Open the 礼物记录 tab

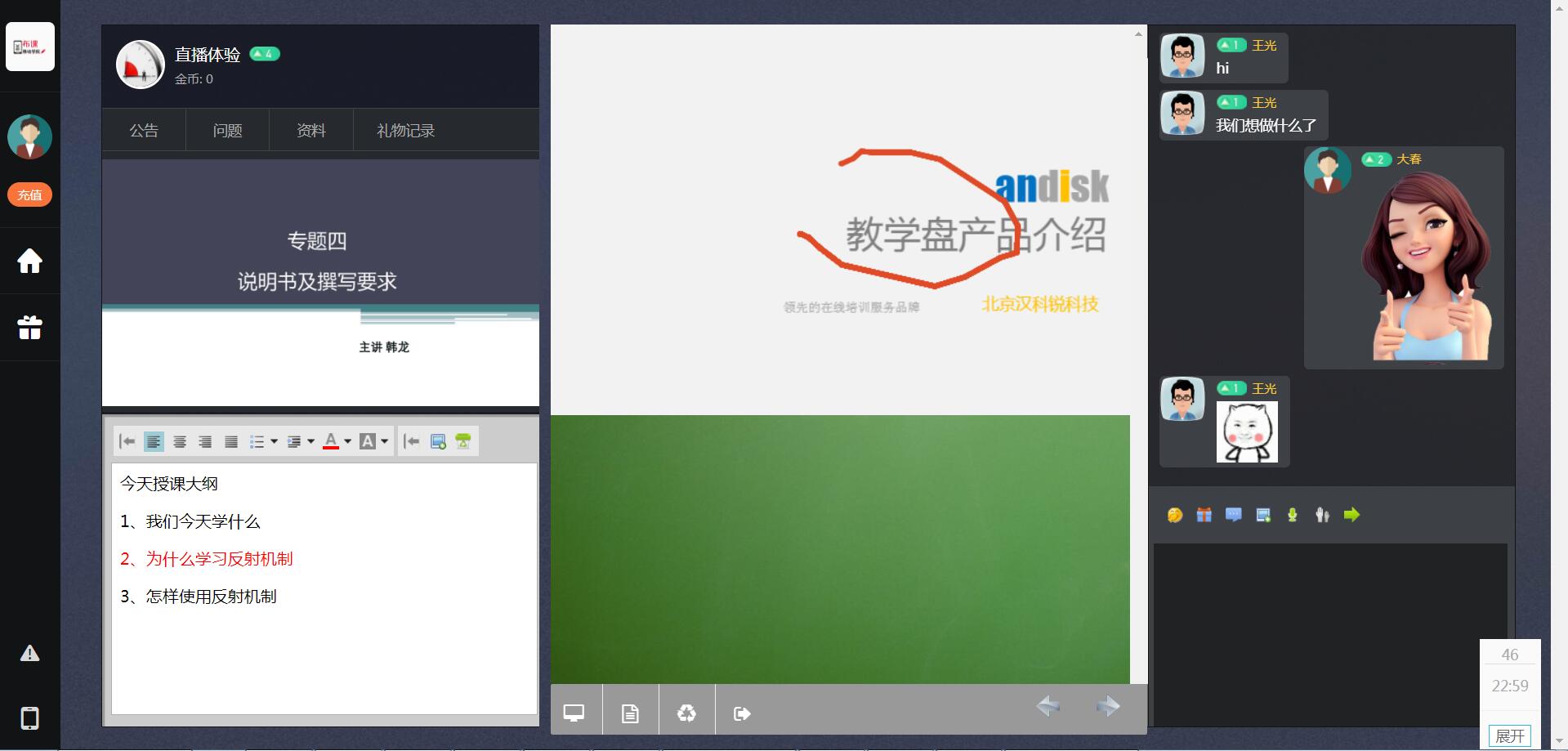[x=405, y=131]
